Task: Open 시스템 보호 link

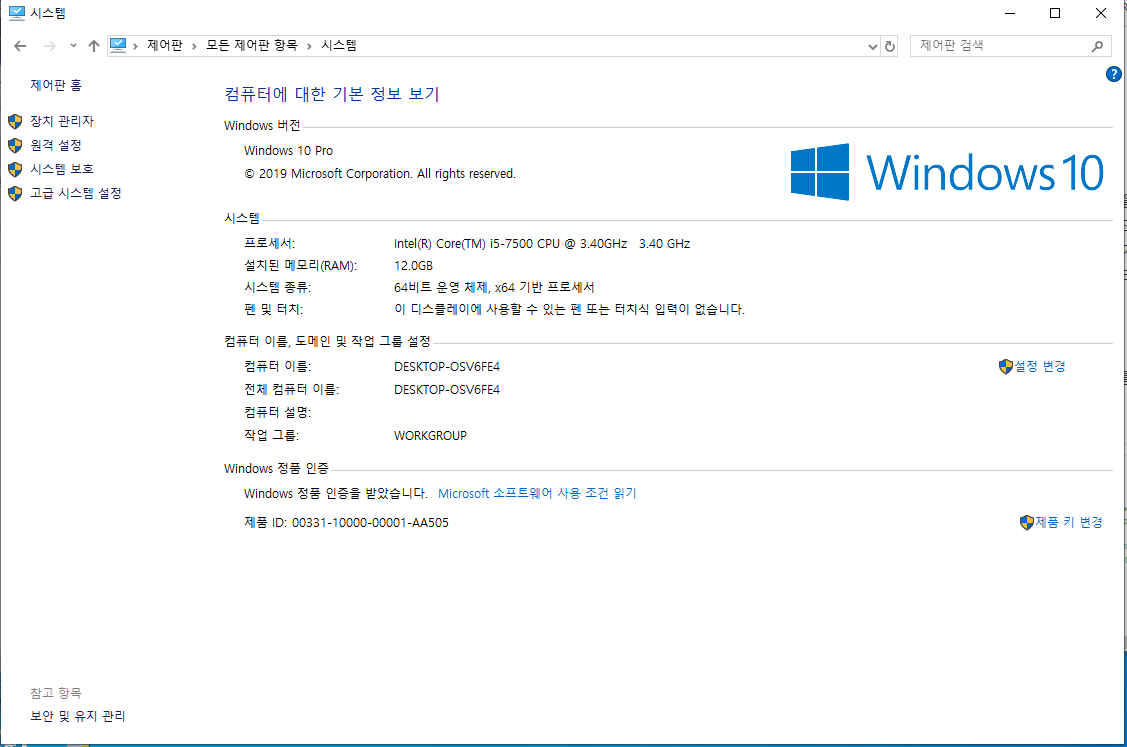Action: [x=62, y=169]
